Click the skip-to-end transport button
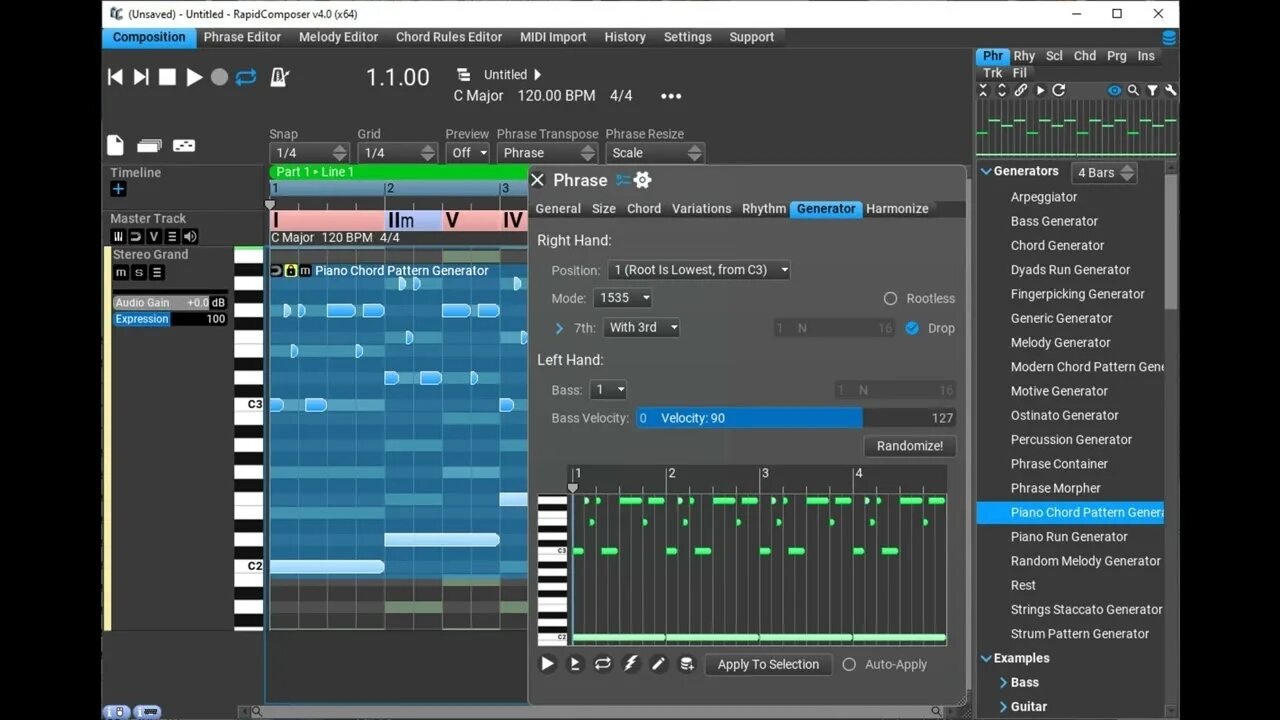 click(141, 77)
